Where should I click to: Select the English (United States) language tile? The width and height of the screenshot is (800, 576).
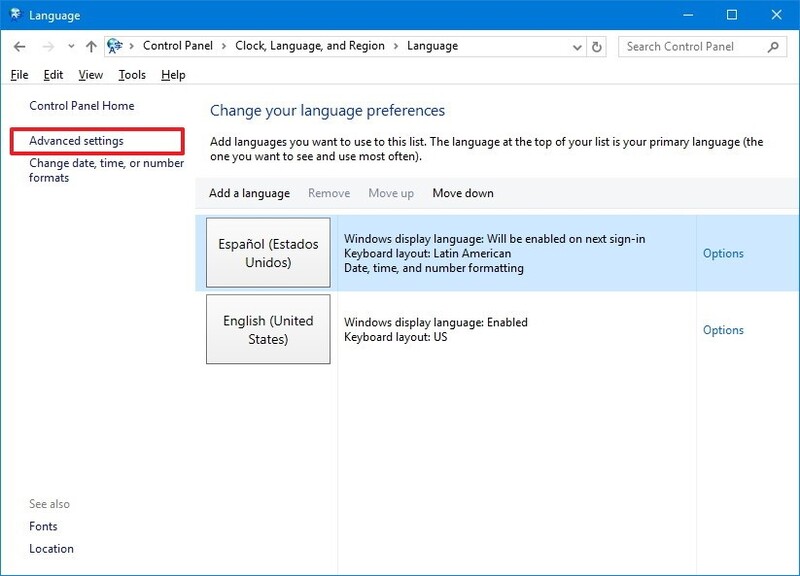[268, 329]
